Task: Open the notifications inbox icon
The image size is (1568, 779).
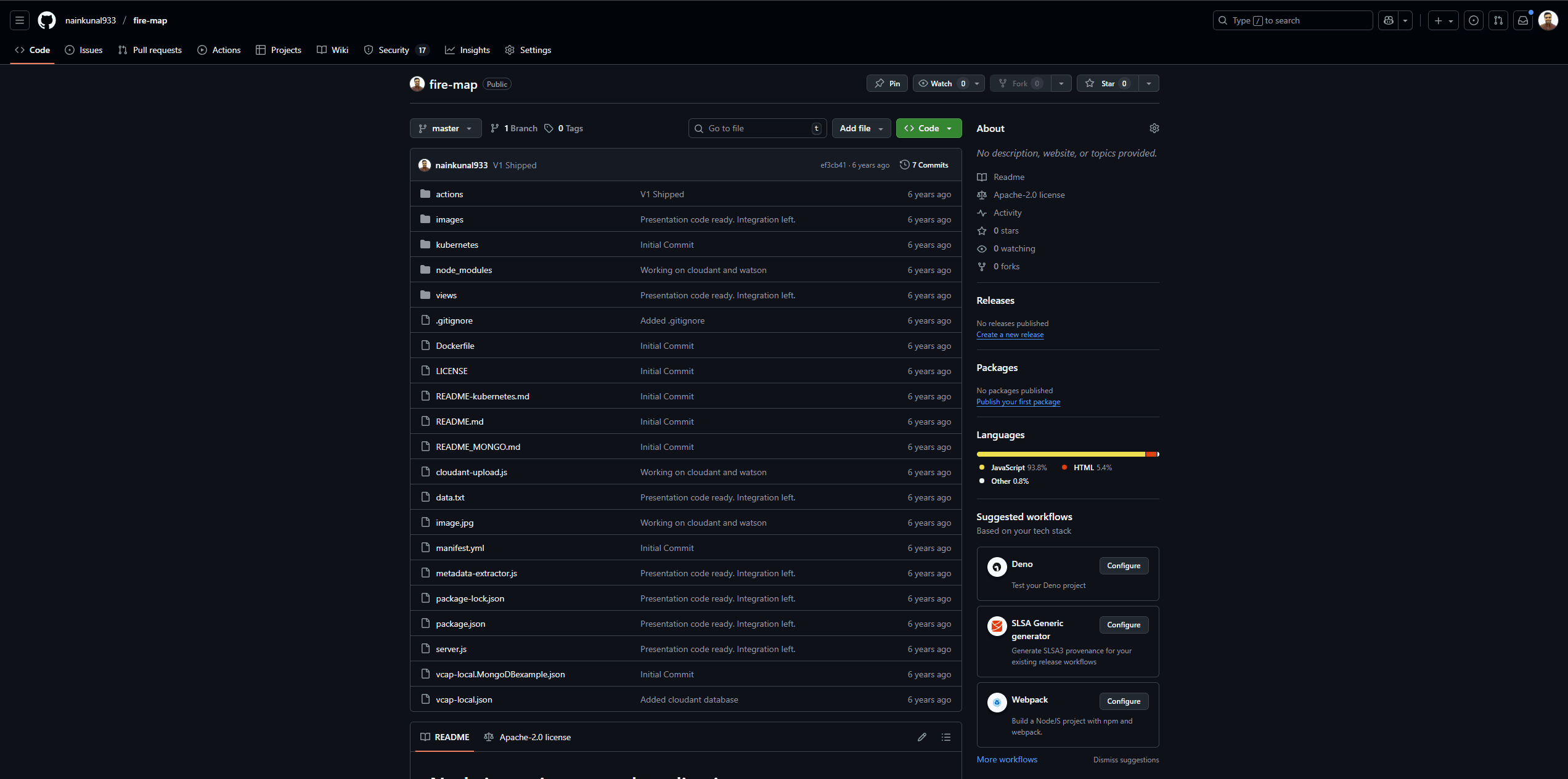Action: [x=1522, y=20]
